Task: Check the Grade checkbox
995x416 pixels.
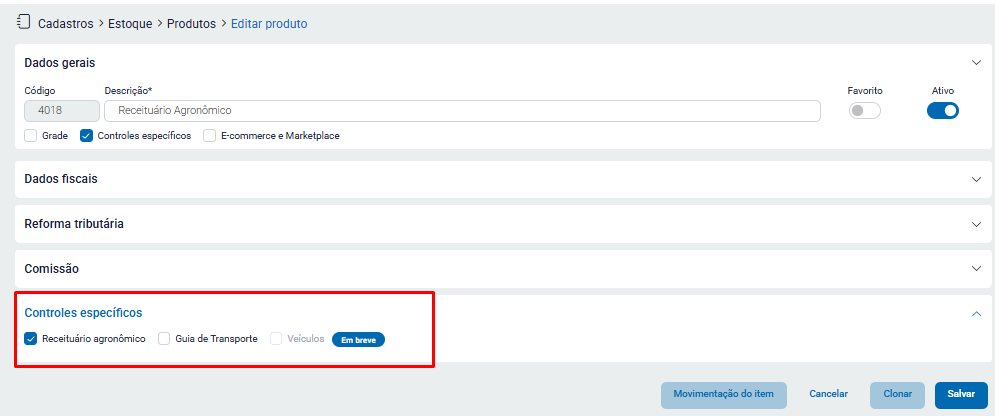Action: (x=31, y=136)
